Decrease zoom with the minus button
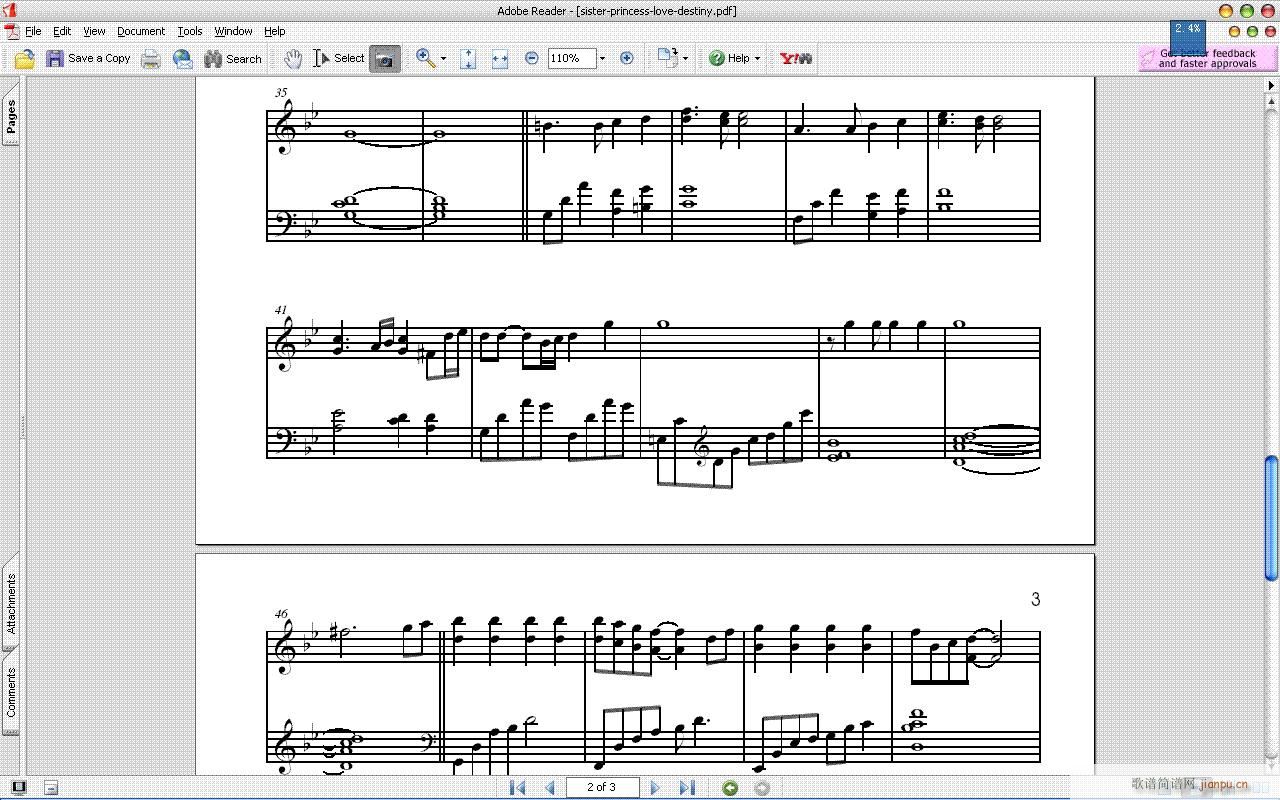The image size is (1280, 800). pos(532,59)
